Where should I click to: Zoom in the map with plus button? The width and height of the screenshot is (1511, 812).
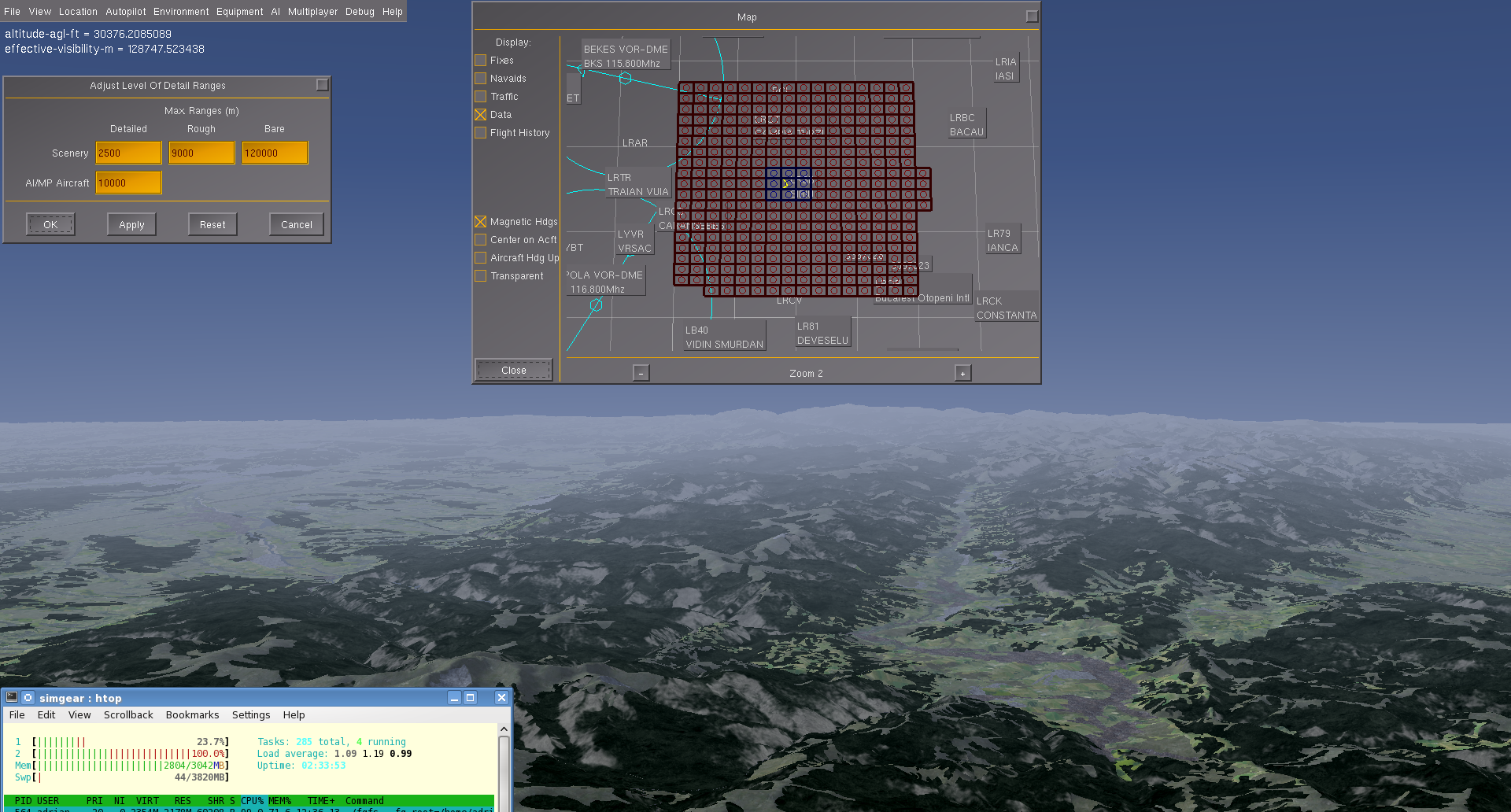point(962,373)
